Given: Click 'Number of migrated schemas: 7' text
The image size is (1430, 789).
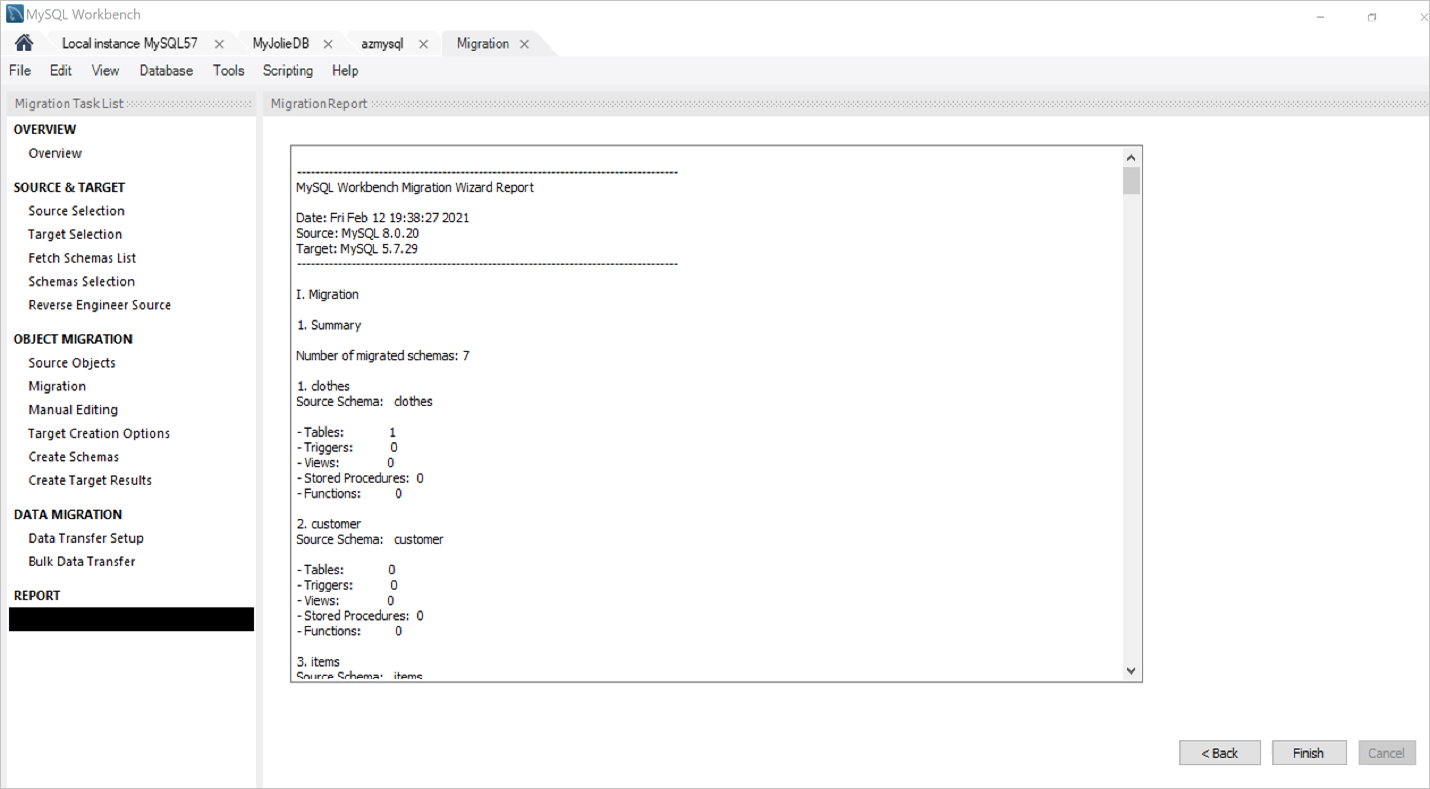Looking at the screenshot, I should pyautogui.click(x=383, y=355).
